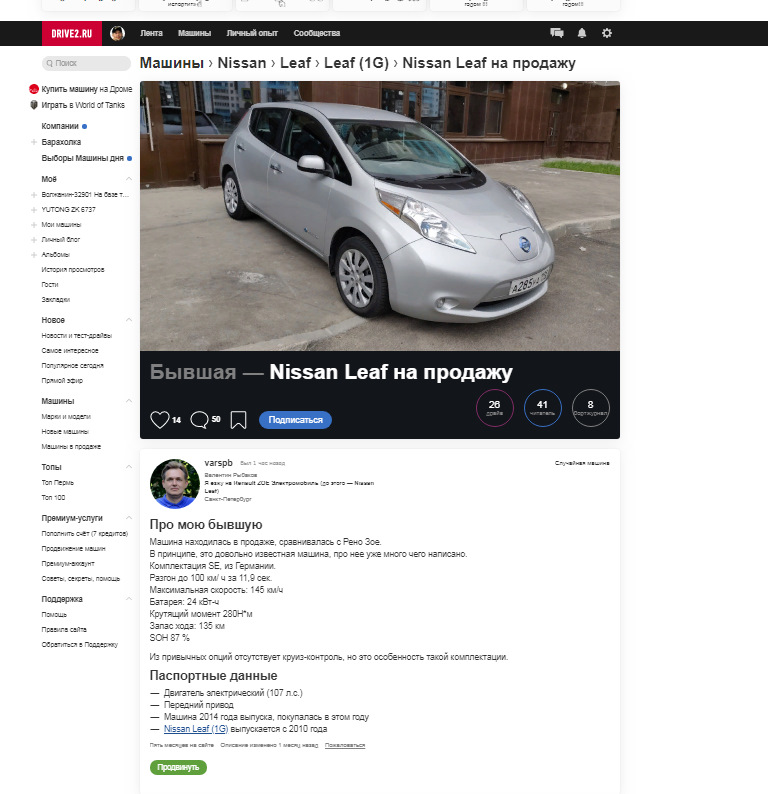Open the varspb author avatar photo
The image size is (768, 794).
175,484
